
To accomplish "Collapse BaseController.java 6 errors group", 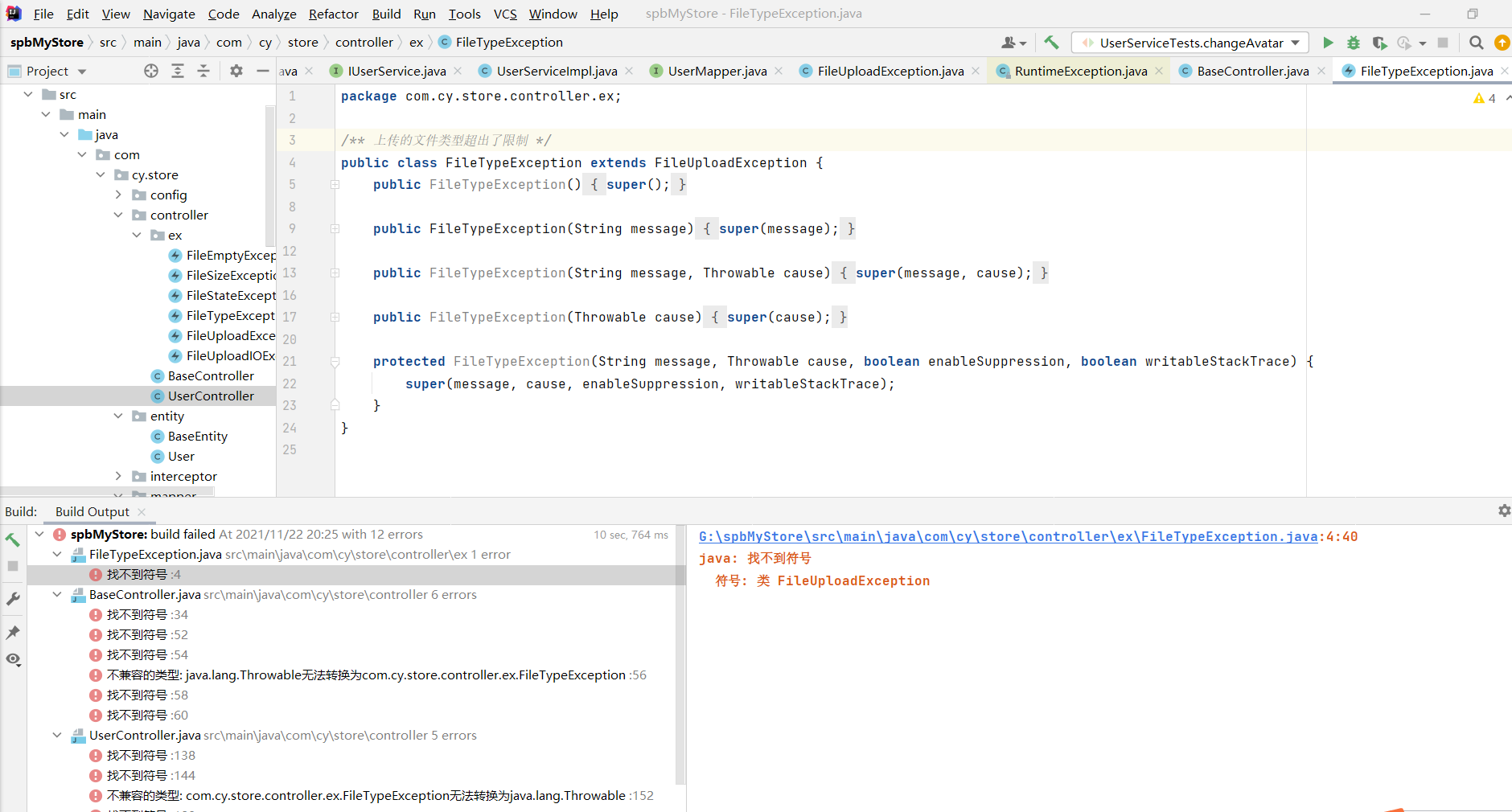I will click(57, 594).
